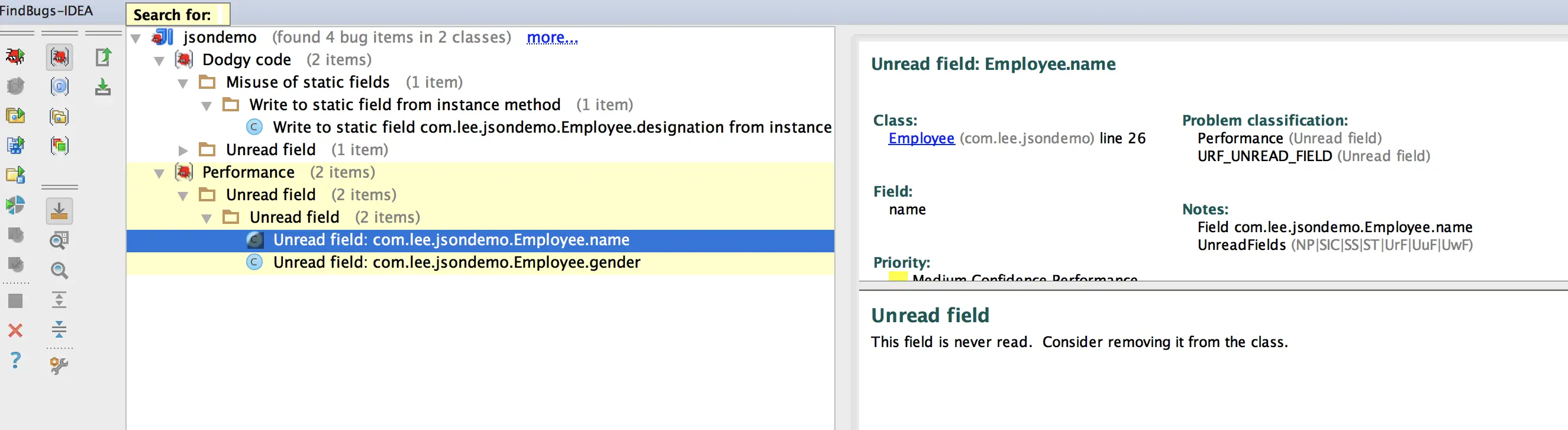Select Employee.designation static field bug

(480, 127)
